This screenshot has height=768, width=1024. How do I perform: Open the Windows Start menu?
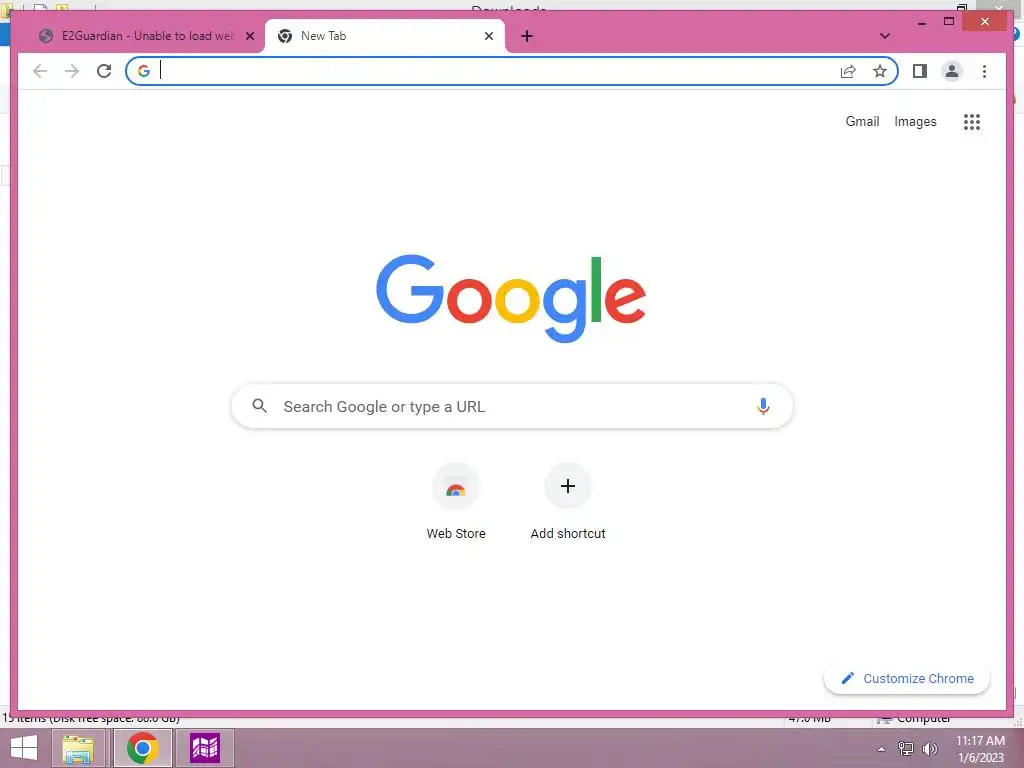[24, 748]
